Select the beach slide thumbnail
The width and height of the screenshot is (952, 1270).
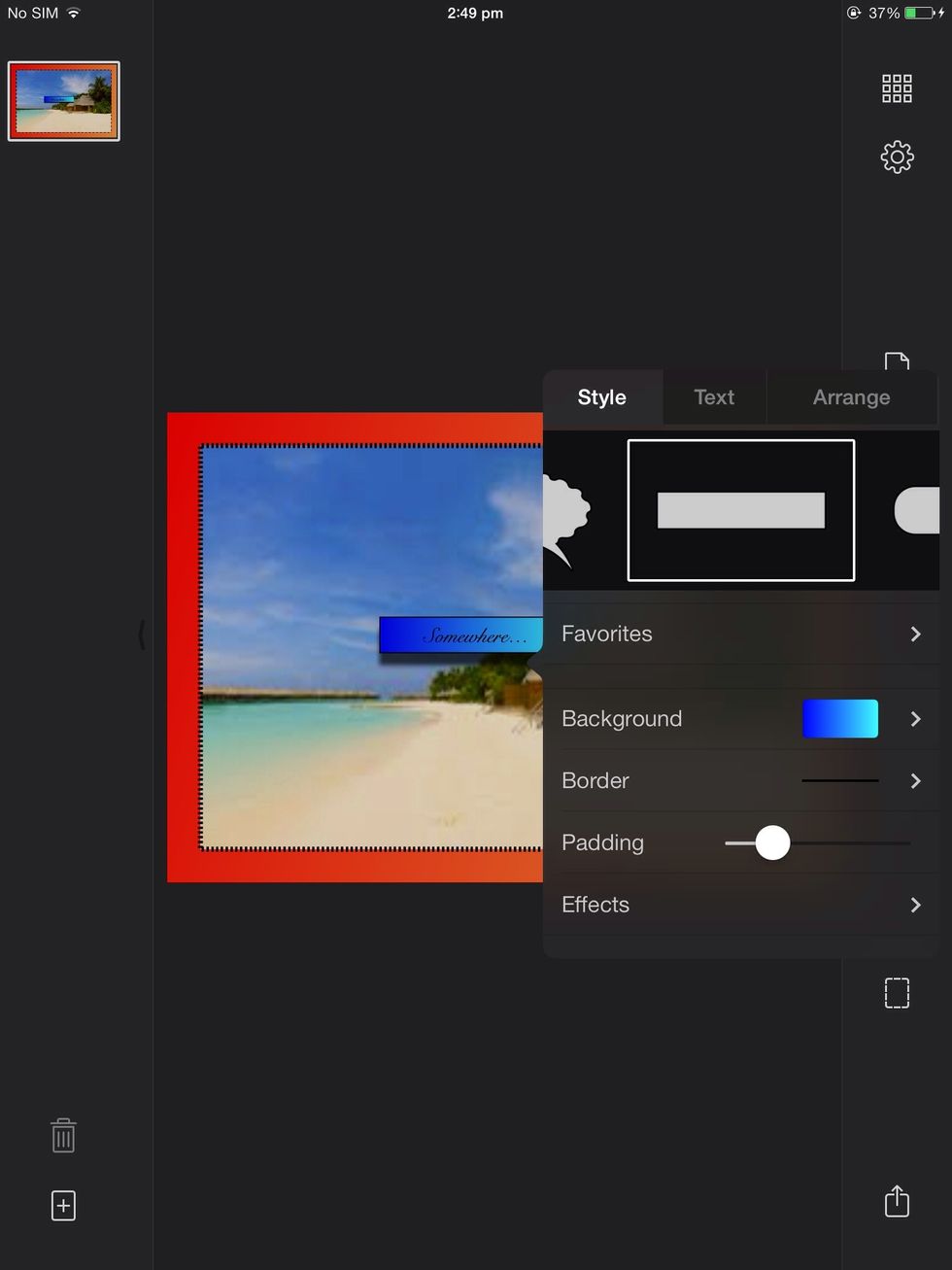point(64,101)
